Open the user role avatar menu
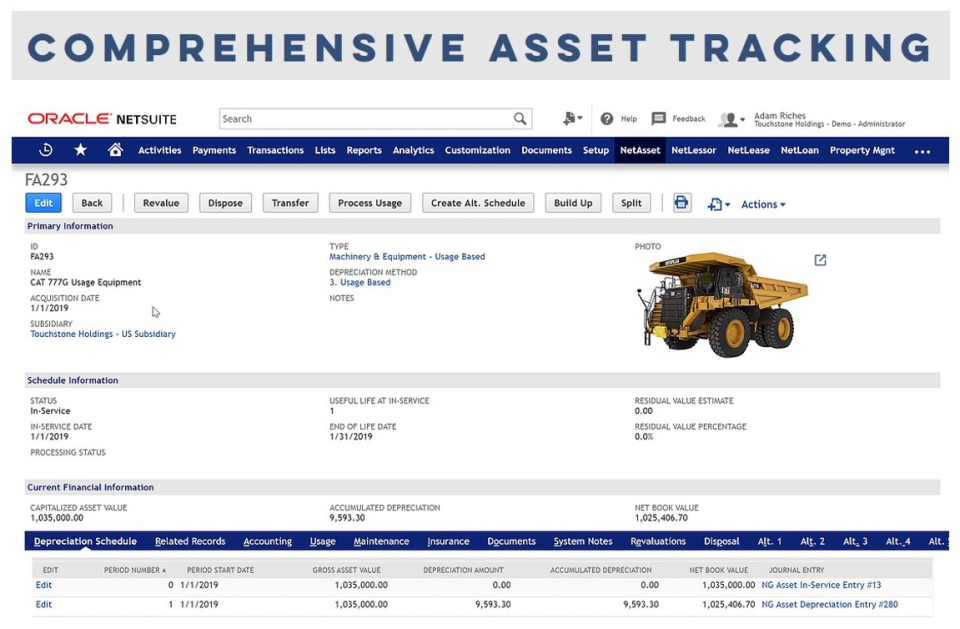This screenshot has height=629, width=960. (732, 119)
